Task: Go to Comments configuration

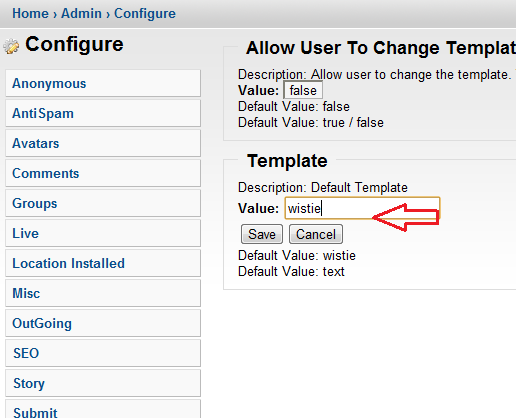Action: point(103,173)
